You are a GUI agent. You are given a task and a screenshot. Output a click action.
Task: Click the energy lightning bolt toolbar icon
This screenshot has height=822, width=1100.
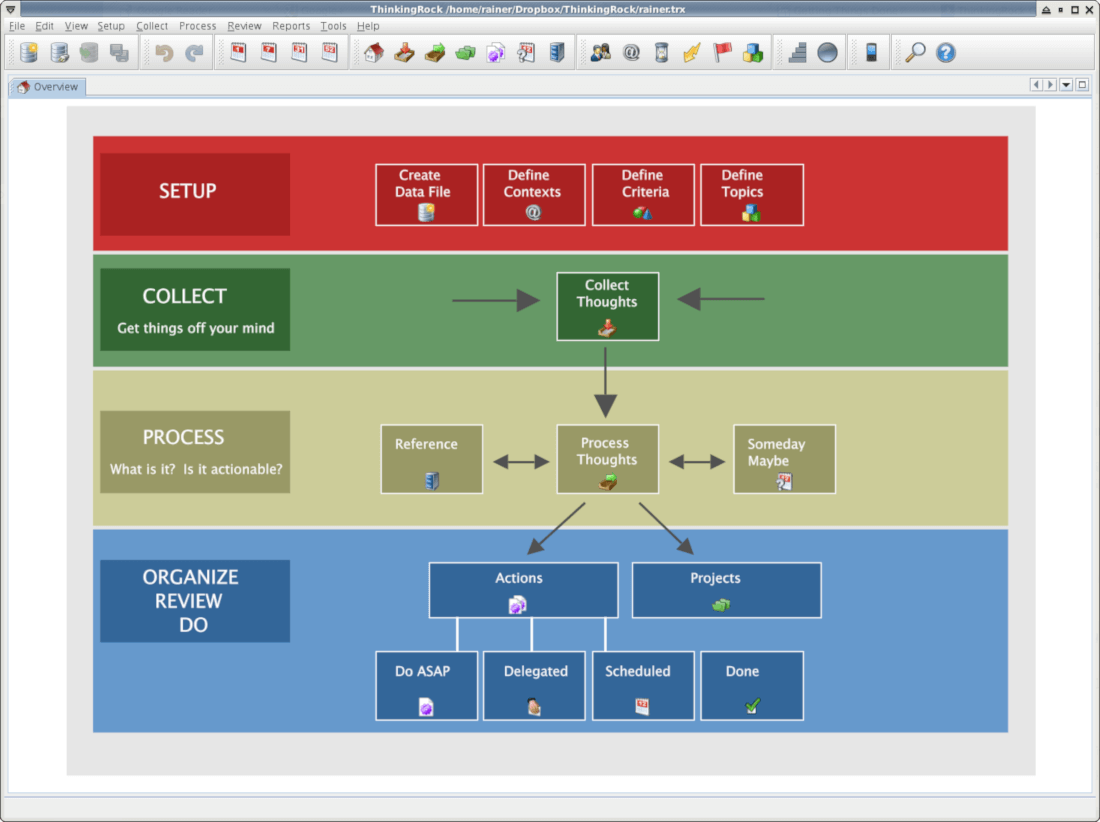692,53
